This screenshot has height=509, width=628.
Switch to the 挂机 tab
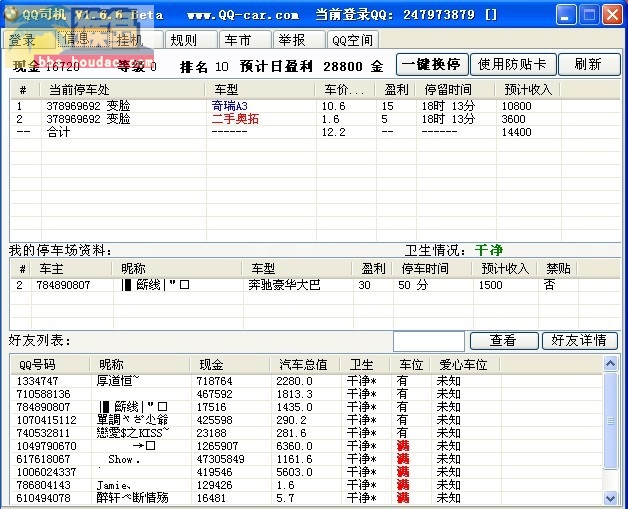136,40
